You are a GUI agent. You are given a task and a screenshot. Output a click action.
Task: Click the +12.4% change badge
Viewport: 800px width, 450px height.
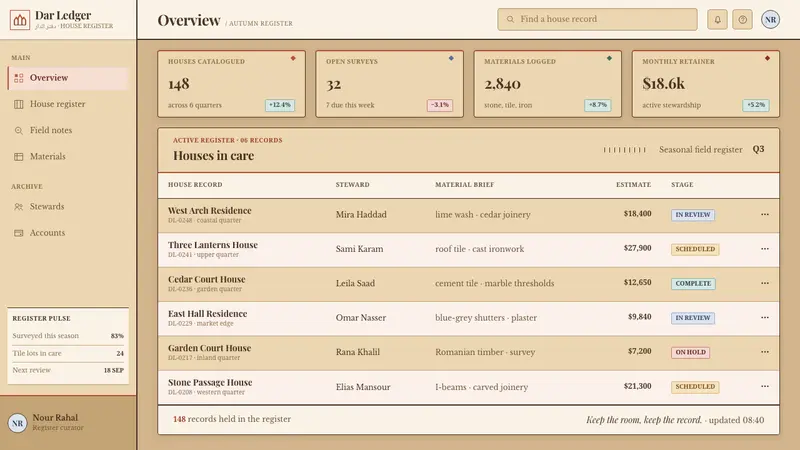coord(280,105)
